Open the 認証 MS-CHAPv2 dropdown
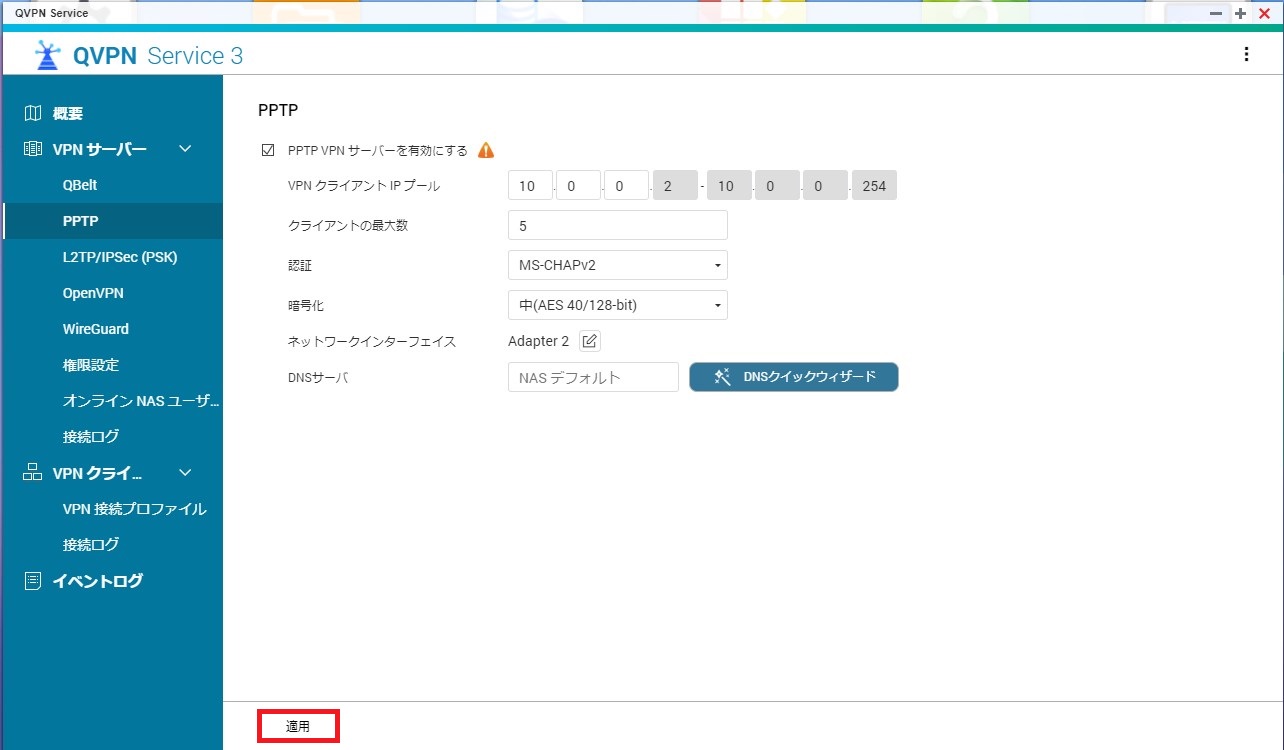 coord(617,265)
